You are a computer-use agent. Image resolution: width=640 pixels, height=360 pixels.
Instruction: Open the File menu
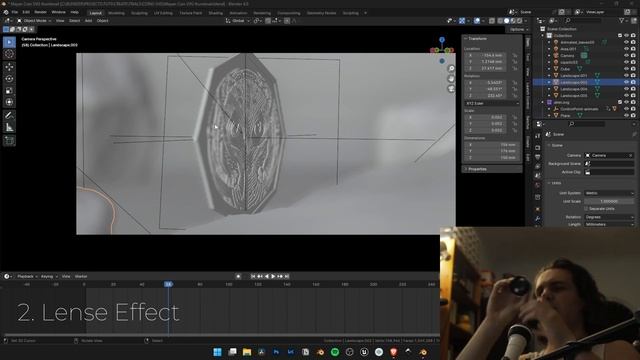coord(15,13)
